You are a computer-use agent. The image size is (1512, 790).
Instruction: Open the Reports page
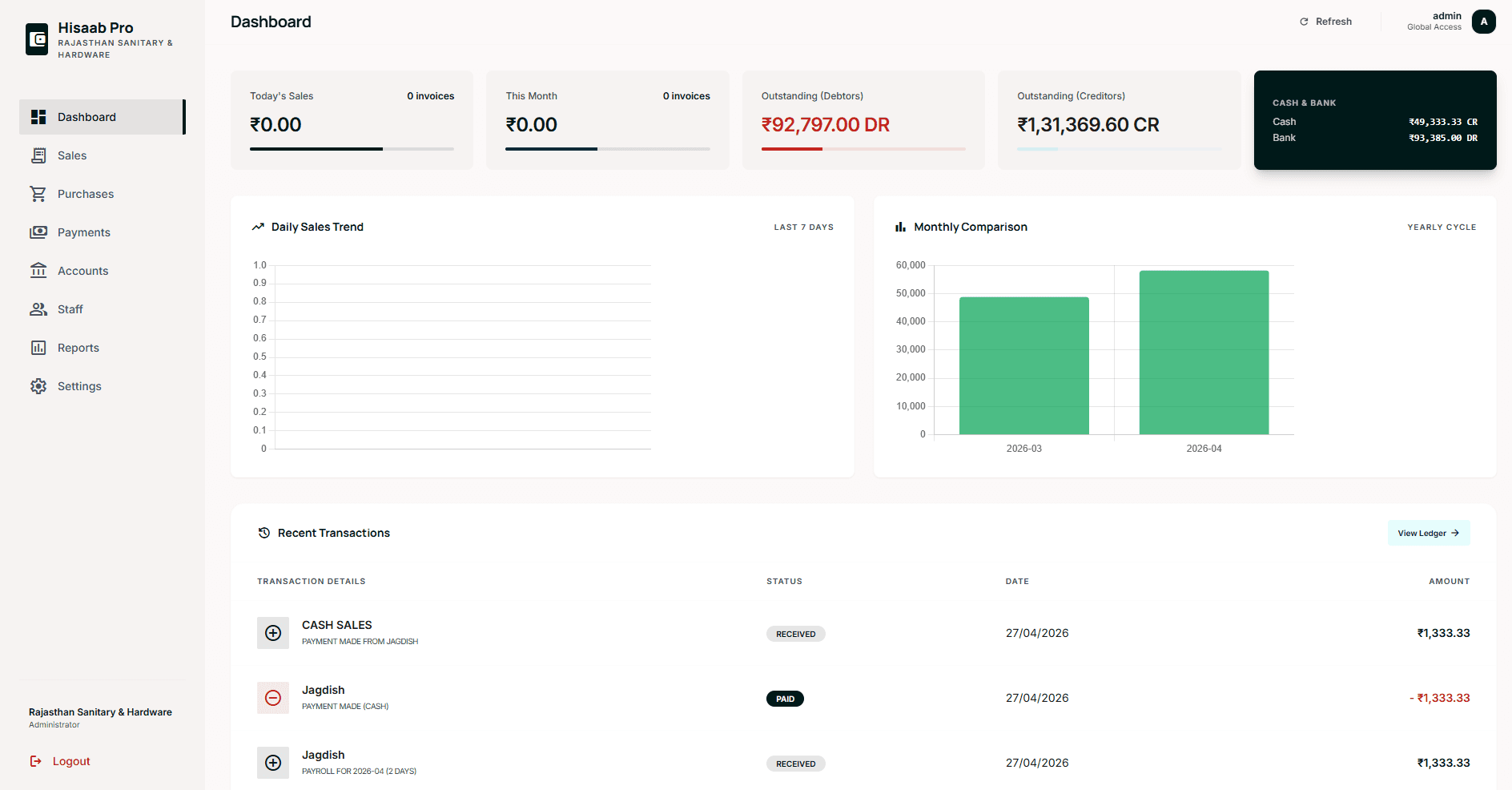point(103,348)
